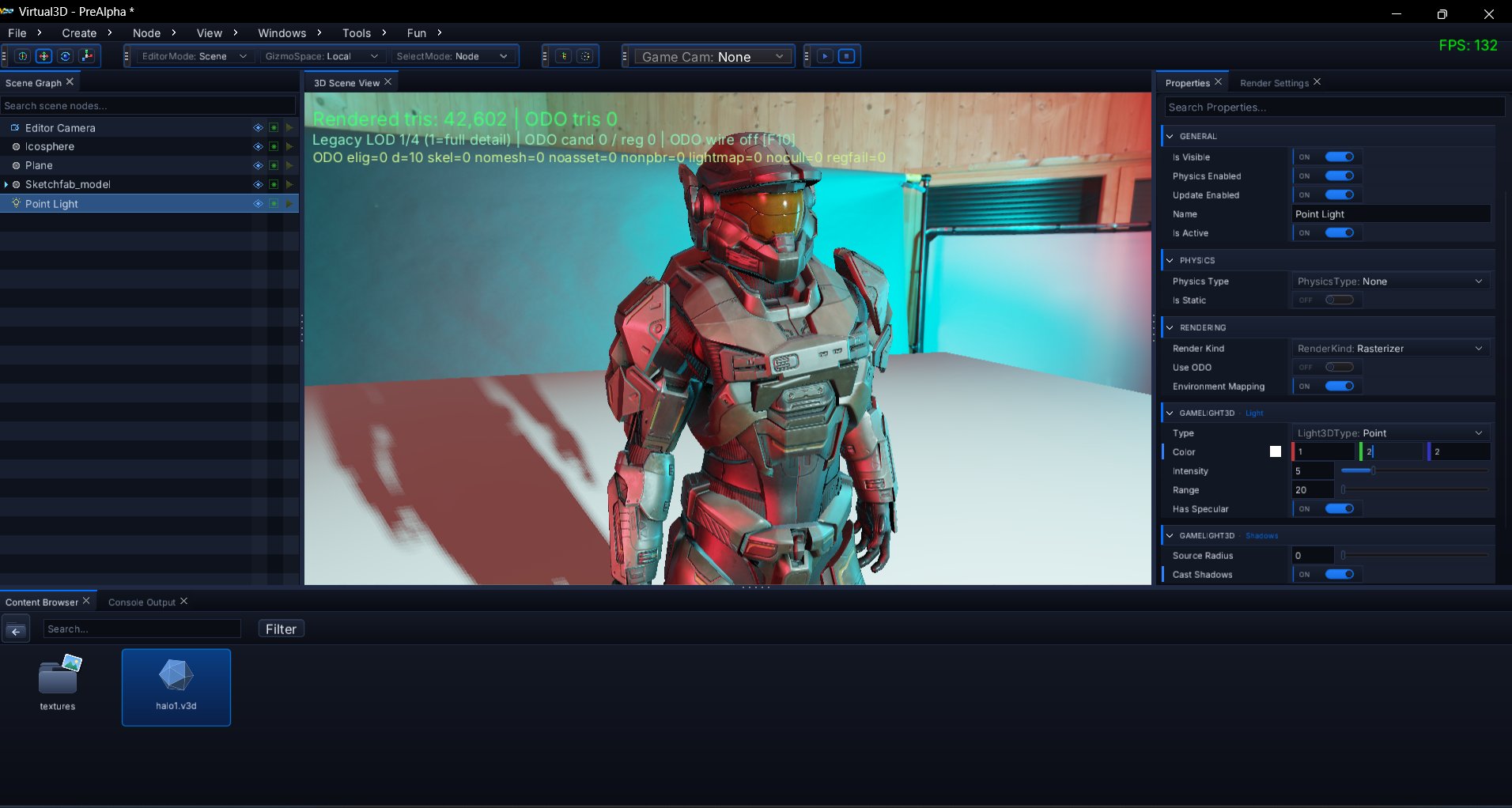Screen dimensions: 1512x808
Task: Toggle the Environment Mapping switch
Action: (x=1340, y=386)
